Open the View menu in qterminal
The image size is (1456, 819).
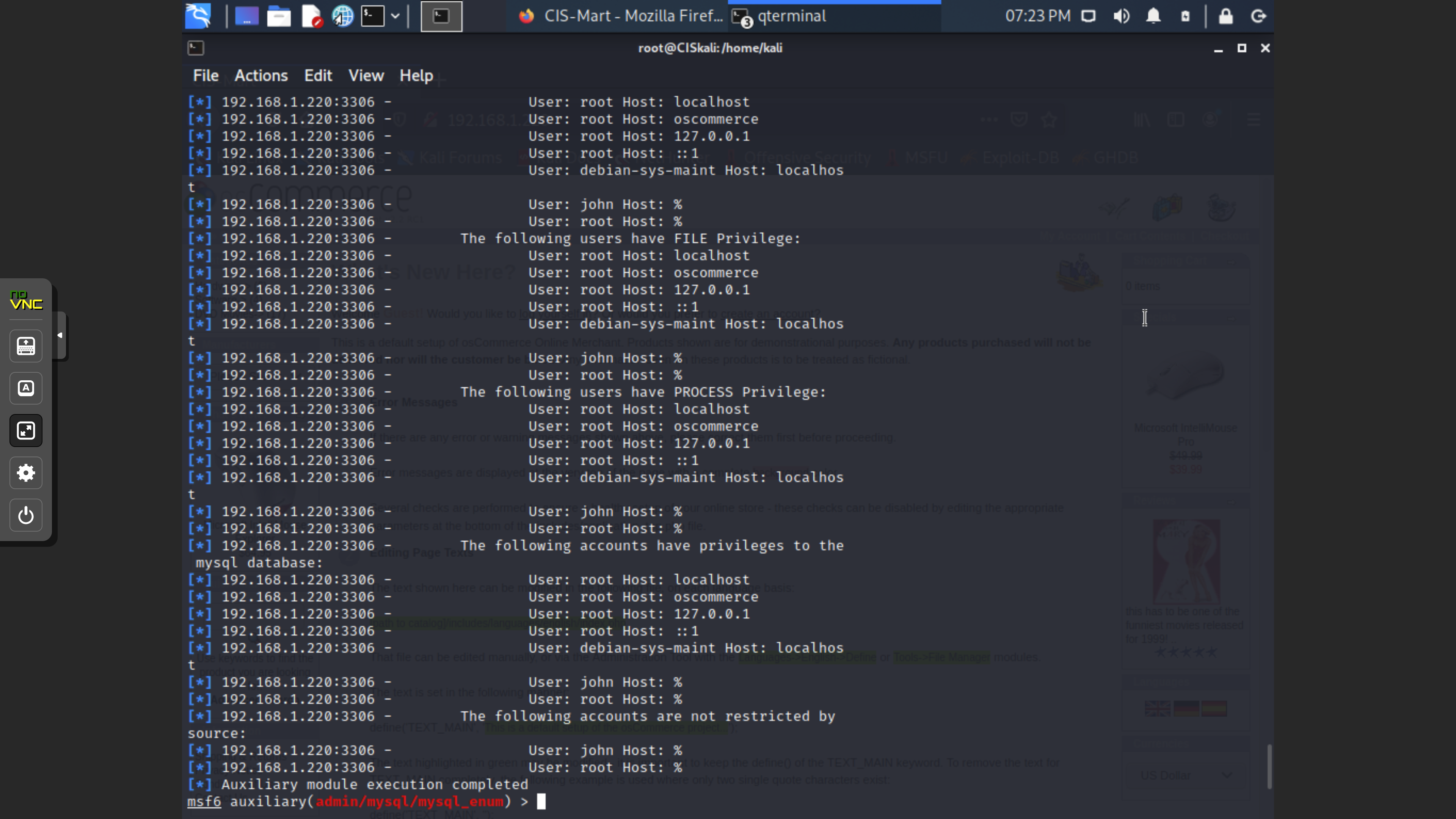click(366, 75)
